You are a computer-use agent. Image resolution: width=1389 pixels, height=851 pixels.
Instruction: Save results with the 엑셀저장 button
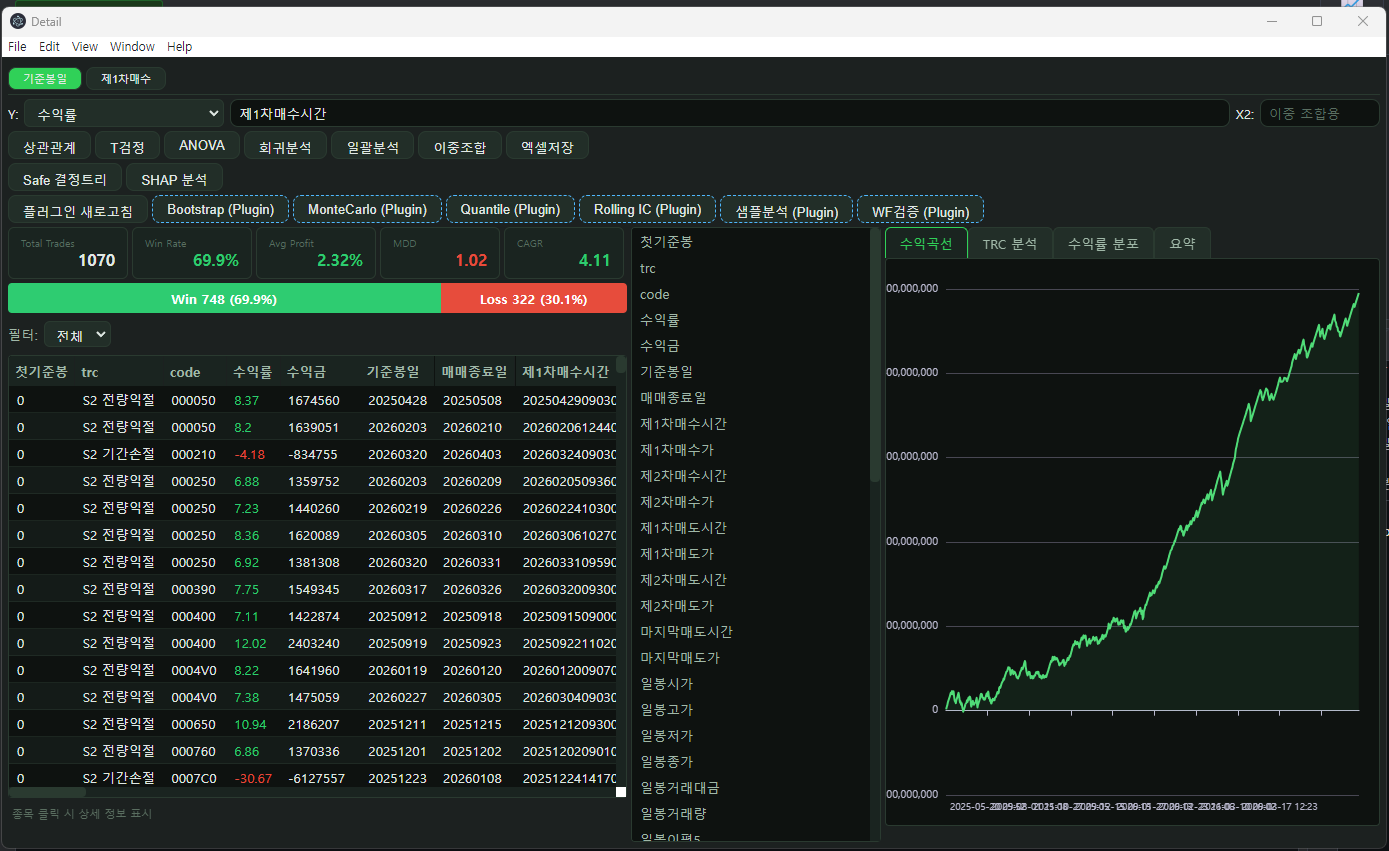[x=547, y=147]
